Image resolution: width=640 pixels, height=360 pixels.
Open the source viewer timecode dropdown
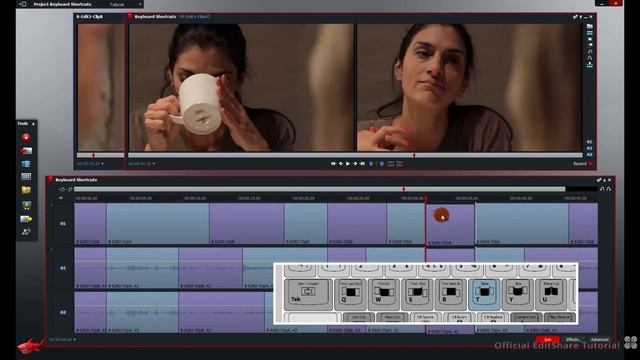coord(102,164)
